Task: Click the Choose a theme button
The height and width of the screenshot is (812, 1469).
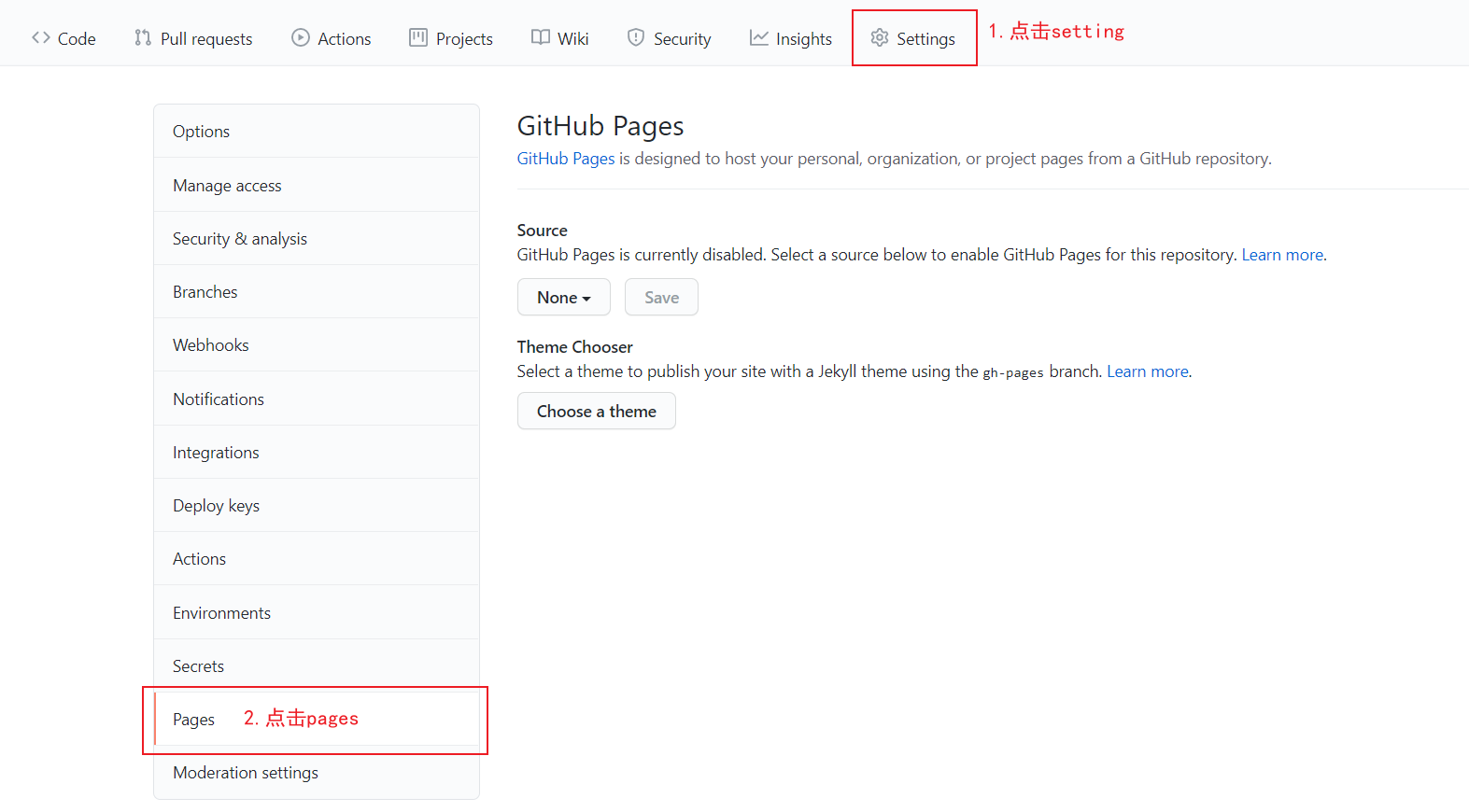Action: click(x=597, y=411)
